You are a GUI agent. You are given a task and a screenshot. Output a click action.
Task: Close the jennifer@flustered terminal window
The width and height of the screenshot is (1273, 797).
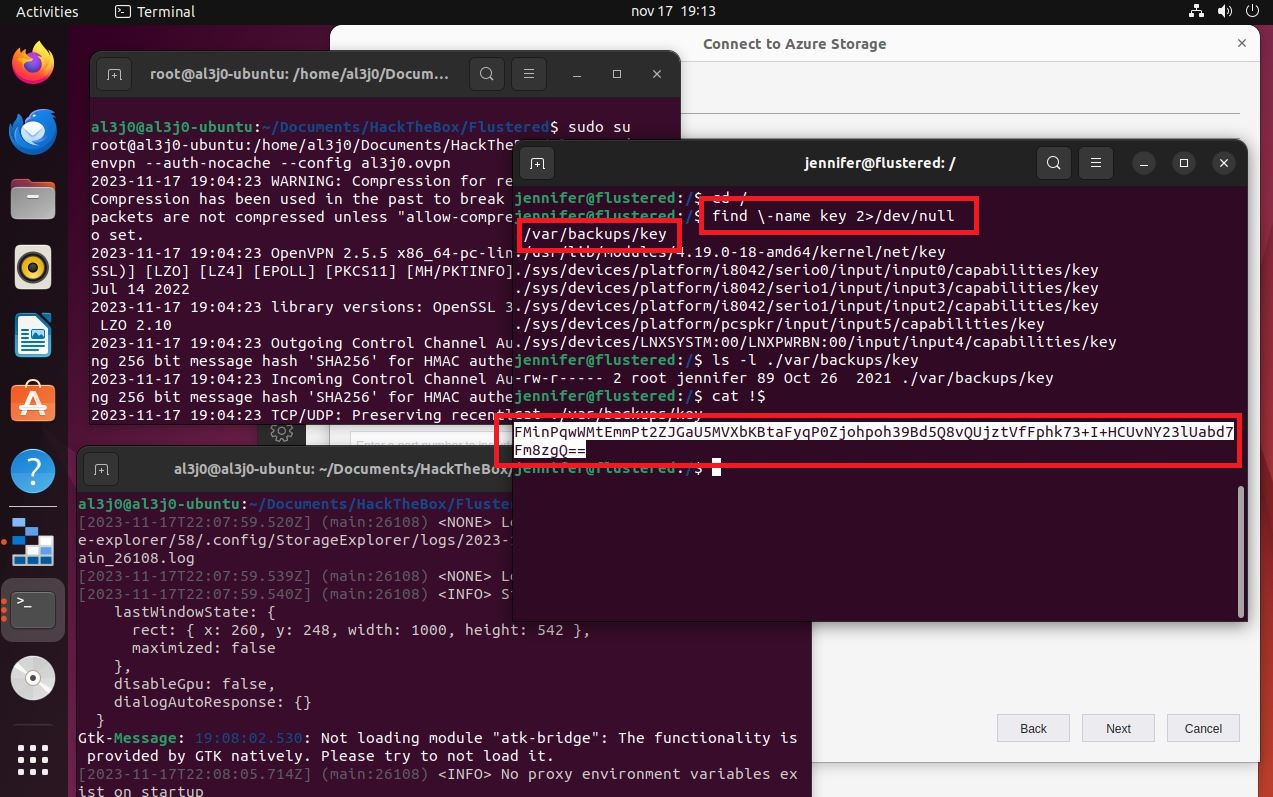coord(1224,163)
